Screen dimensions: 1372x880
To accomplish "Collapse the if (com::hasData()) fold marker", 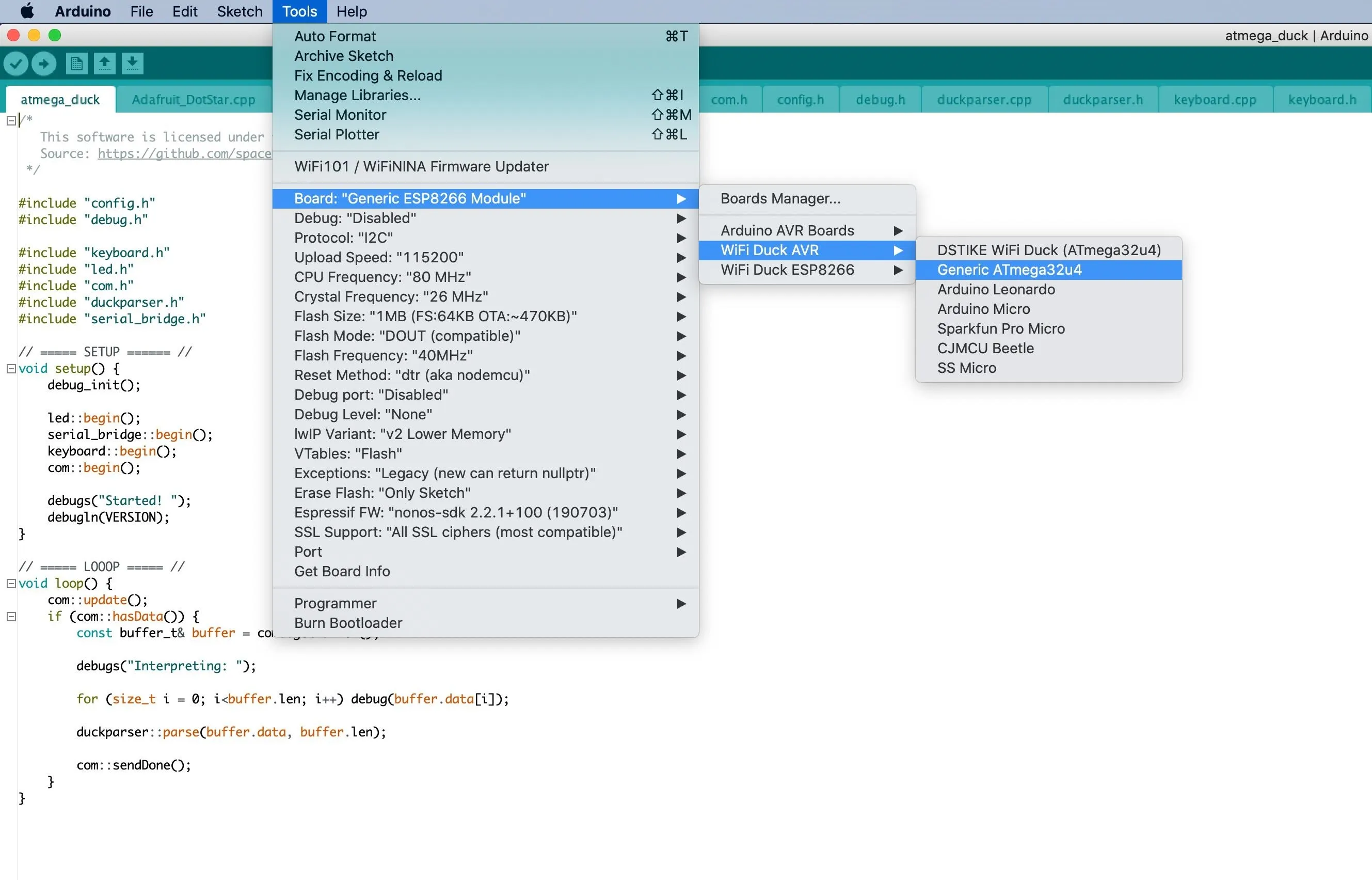I will [x=11, y=617].
